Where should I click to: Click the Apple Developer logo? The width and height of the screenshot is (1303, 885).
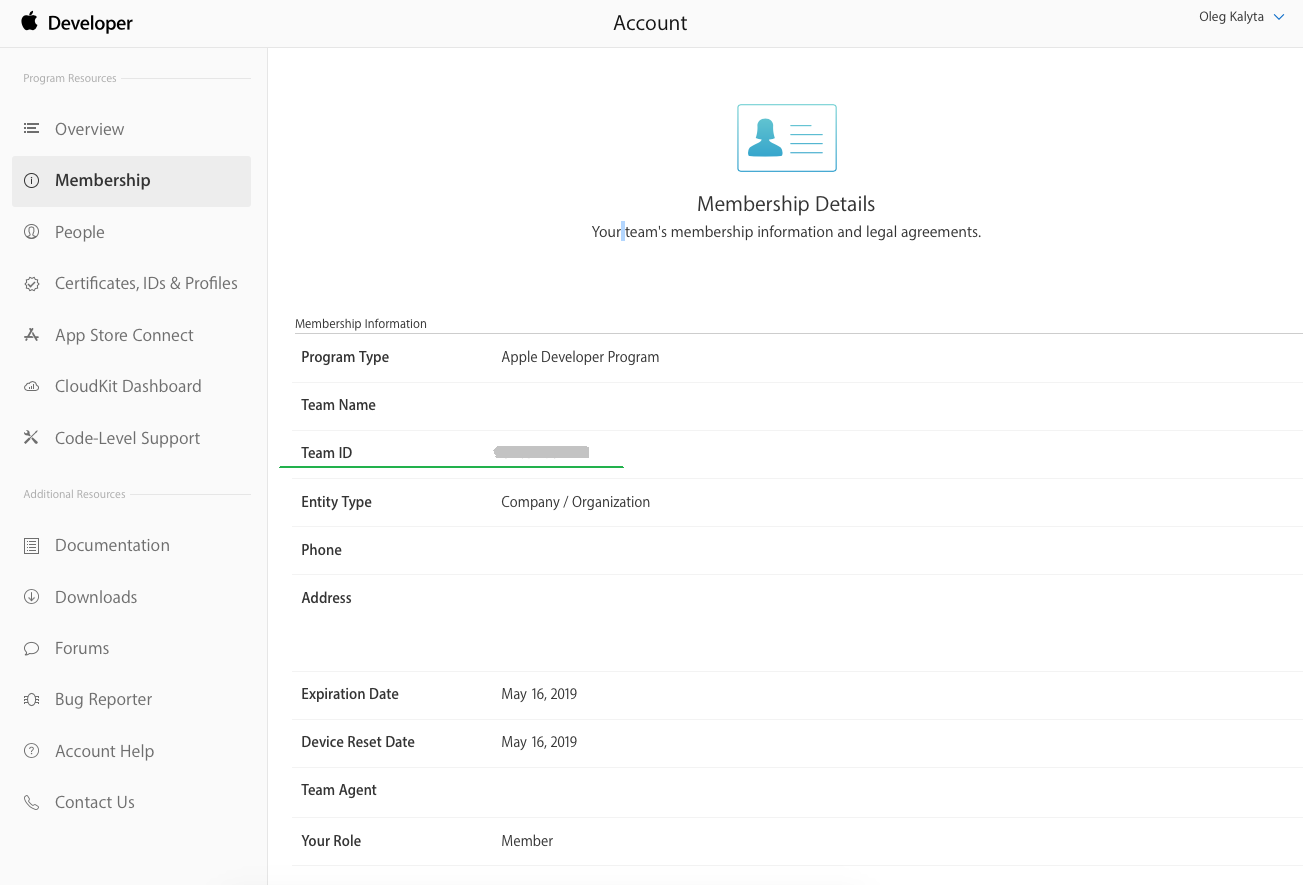[77, 23]
